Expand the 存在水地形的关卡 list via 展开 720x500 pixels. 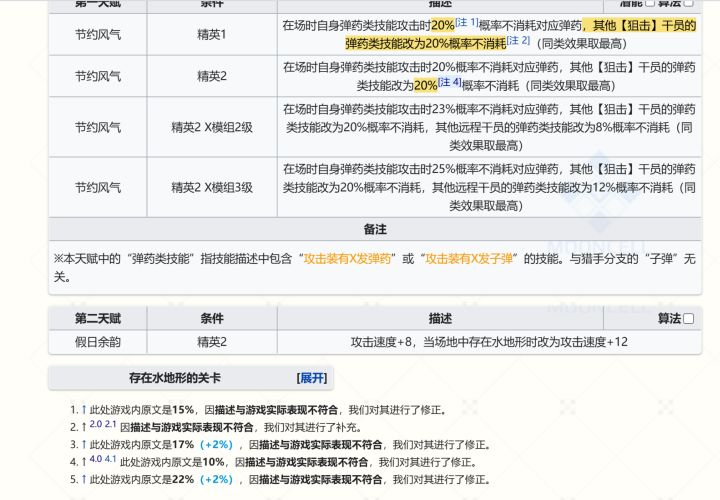pyautogui.click(x=312, y=378)
